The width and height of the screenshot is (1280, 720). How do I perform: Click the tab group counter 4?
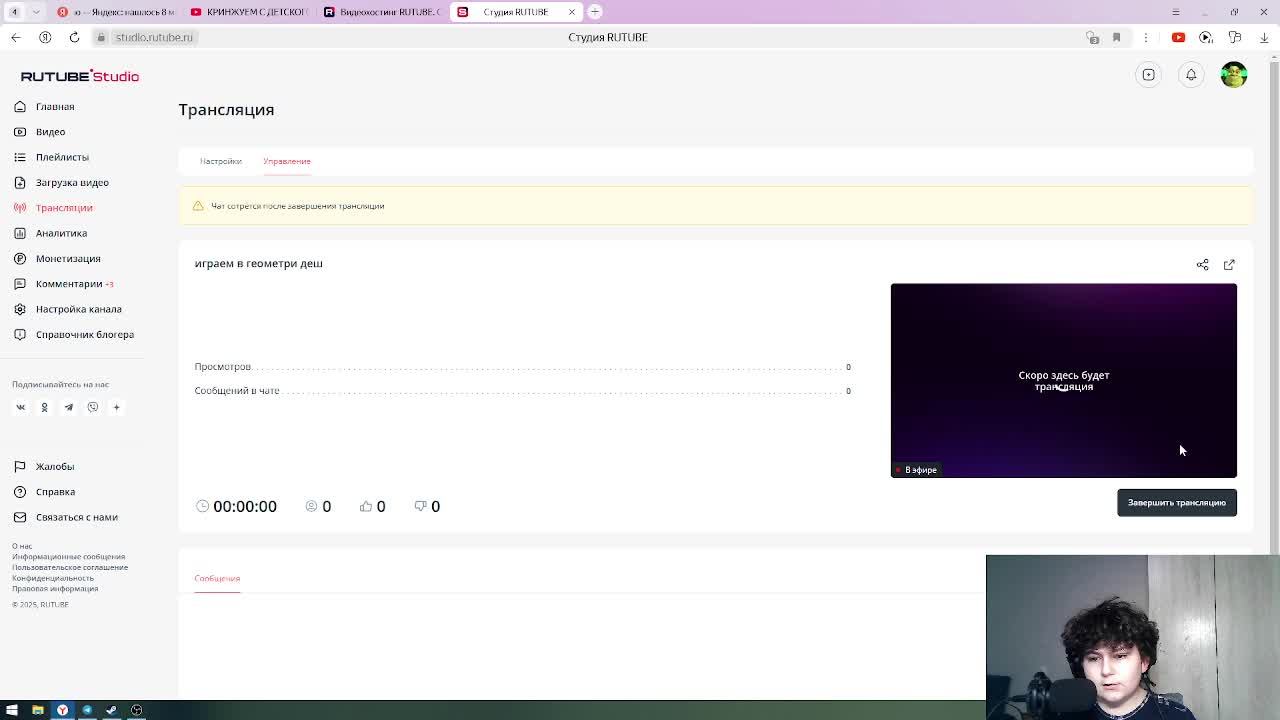click(x=14, y=12)
